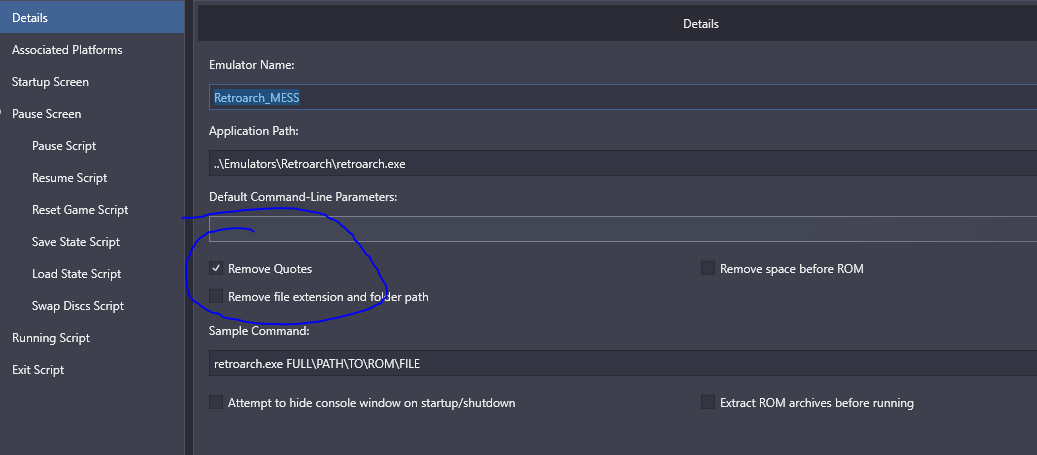
Task: Click the Emulator Name text field
Action: (620, 98)
